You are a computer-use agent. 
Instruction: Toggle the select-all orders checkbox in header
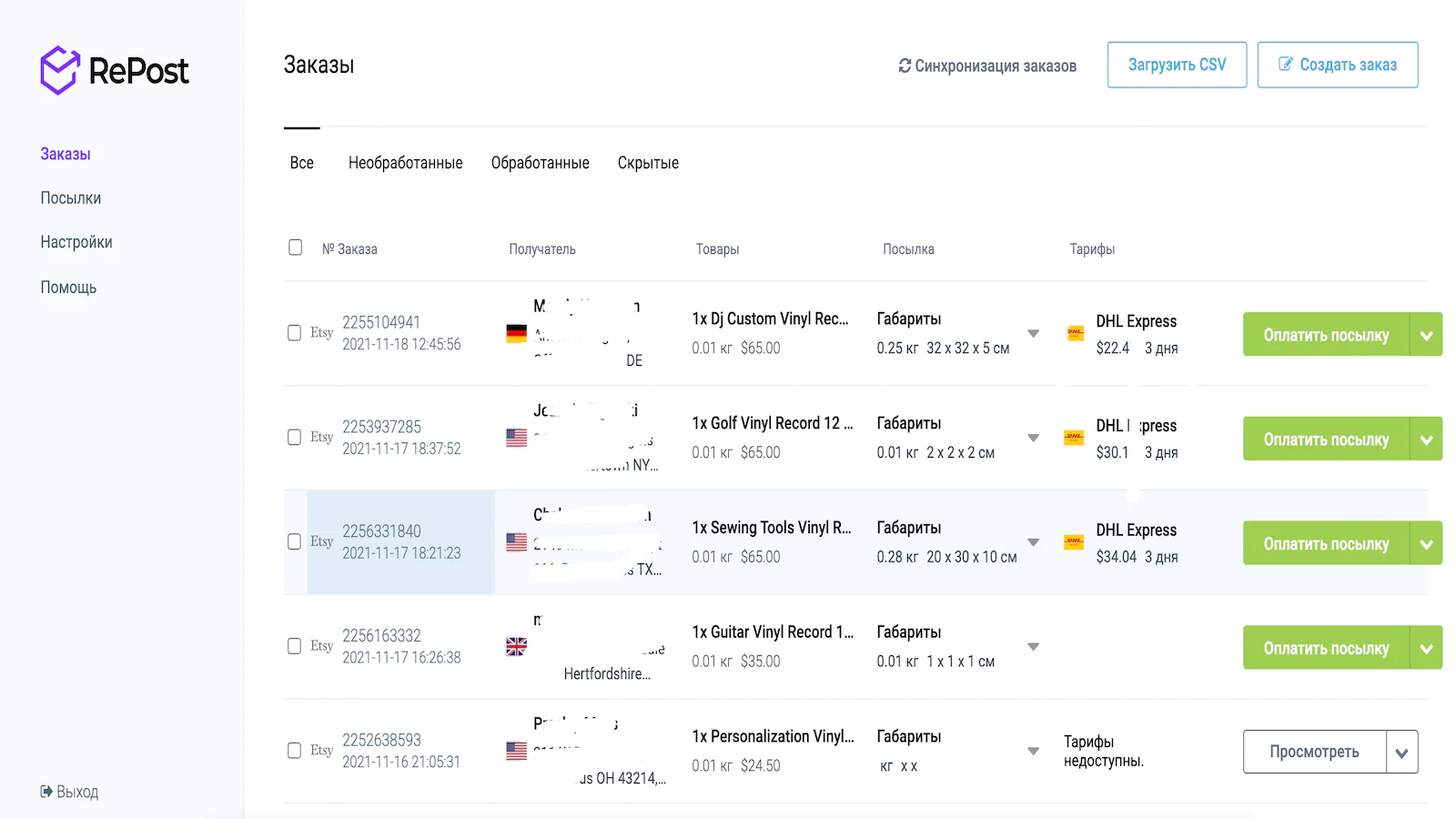pos(296,248)
